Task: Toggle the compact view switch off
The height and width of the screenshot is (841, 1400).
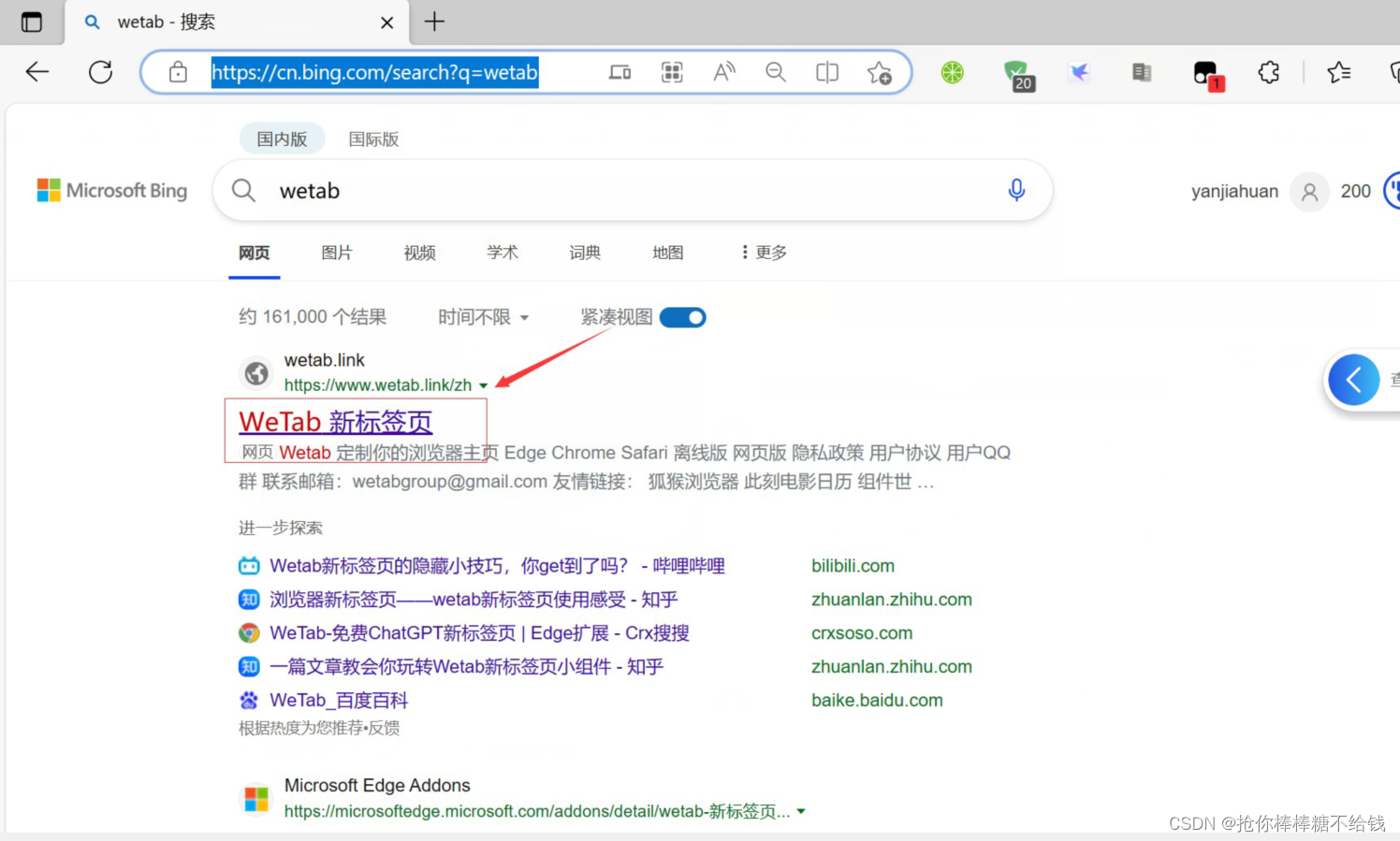Action: pos(683,318)
